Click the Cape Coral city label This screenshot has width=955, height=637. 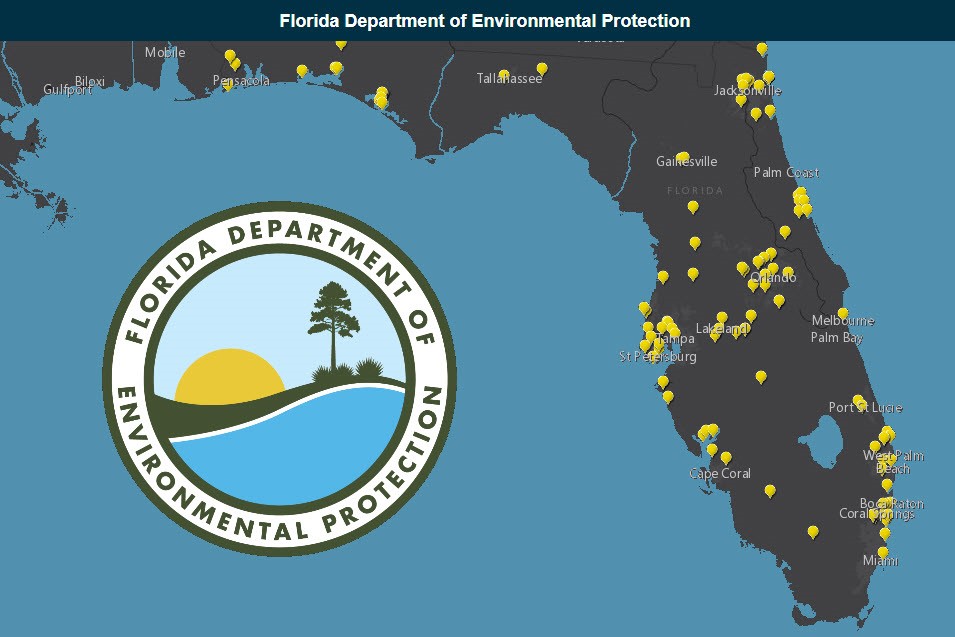720,473
